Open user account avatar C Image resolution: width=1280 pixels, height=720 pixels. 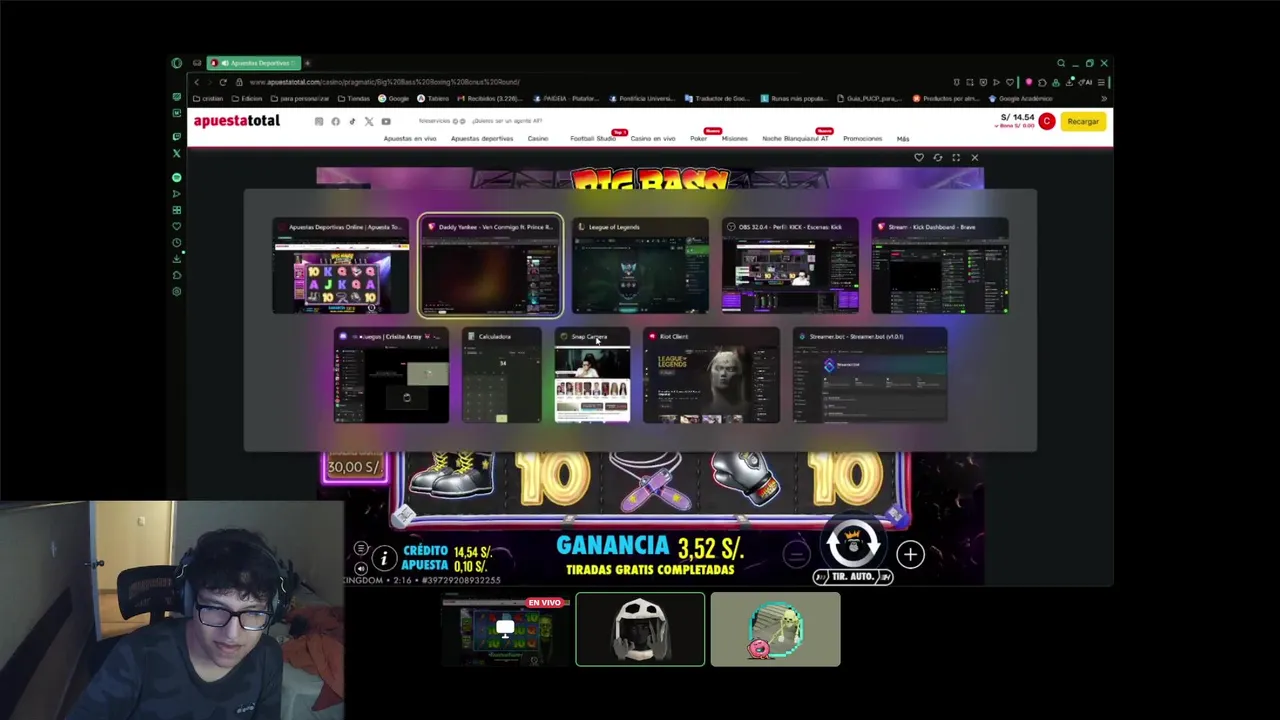pos(1046,122)
